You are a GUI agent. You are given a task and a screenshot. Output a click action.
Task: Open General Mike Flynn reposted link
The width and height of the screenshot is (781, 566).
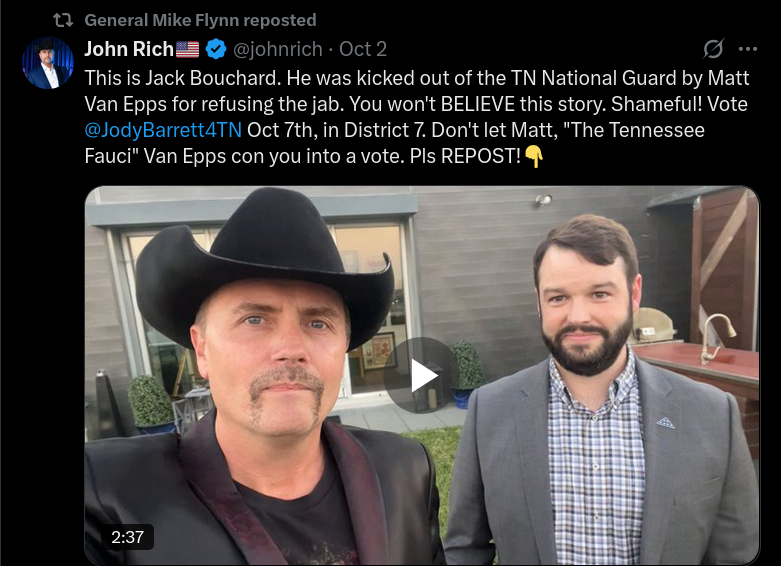point(200,20)
